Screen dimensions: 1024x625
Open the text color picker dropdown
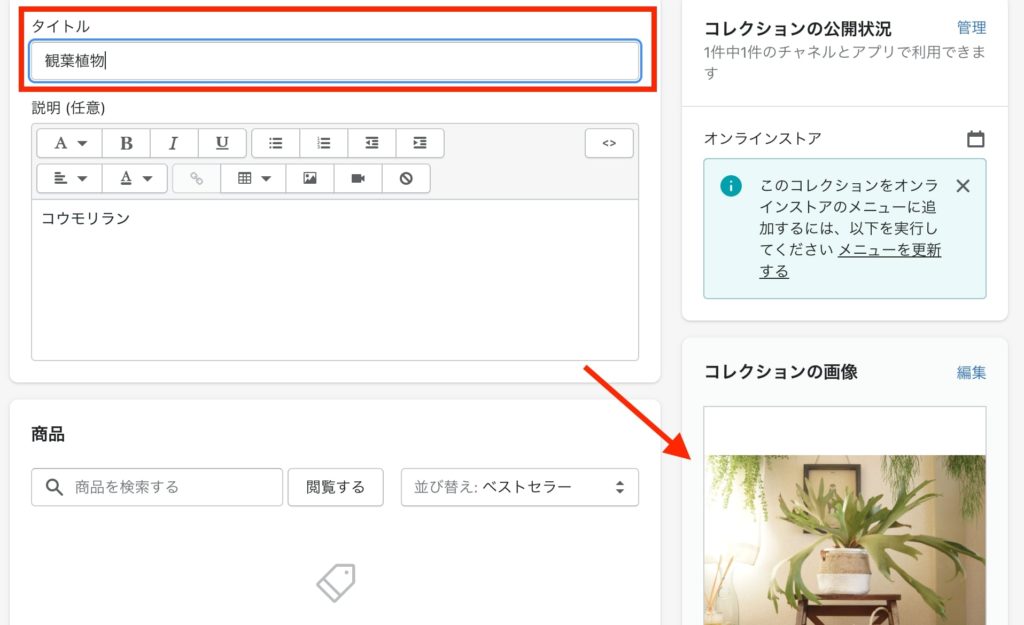point(136,178)
